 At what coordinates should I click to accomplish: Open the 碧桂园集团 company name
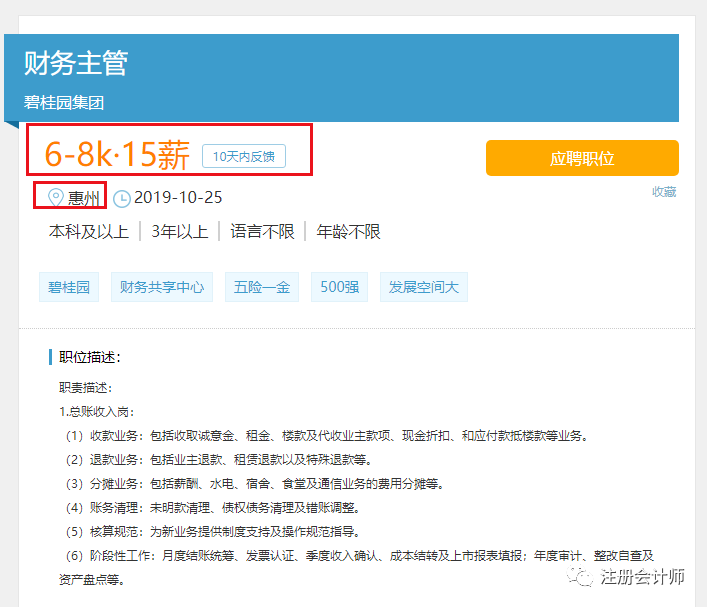[x=64, y=102]
